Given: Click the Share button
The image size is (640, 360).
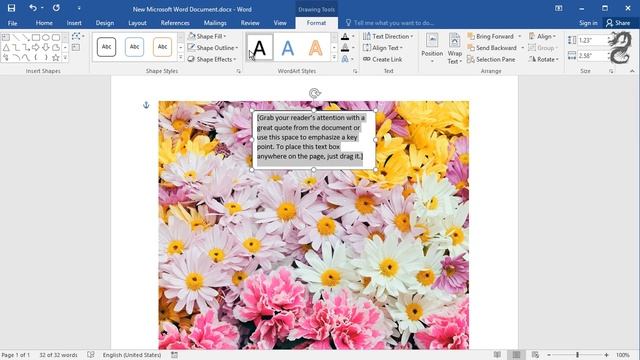Looking at the screenshot, I should (618, 23).
